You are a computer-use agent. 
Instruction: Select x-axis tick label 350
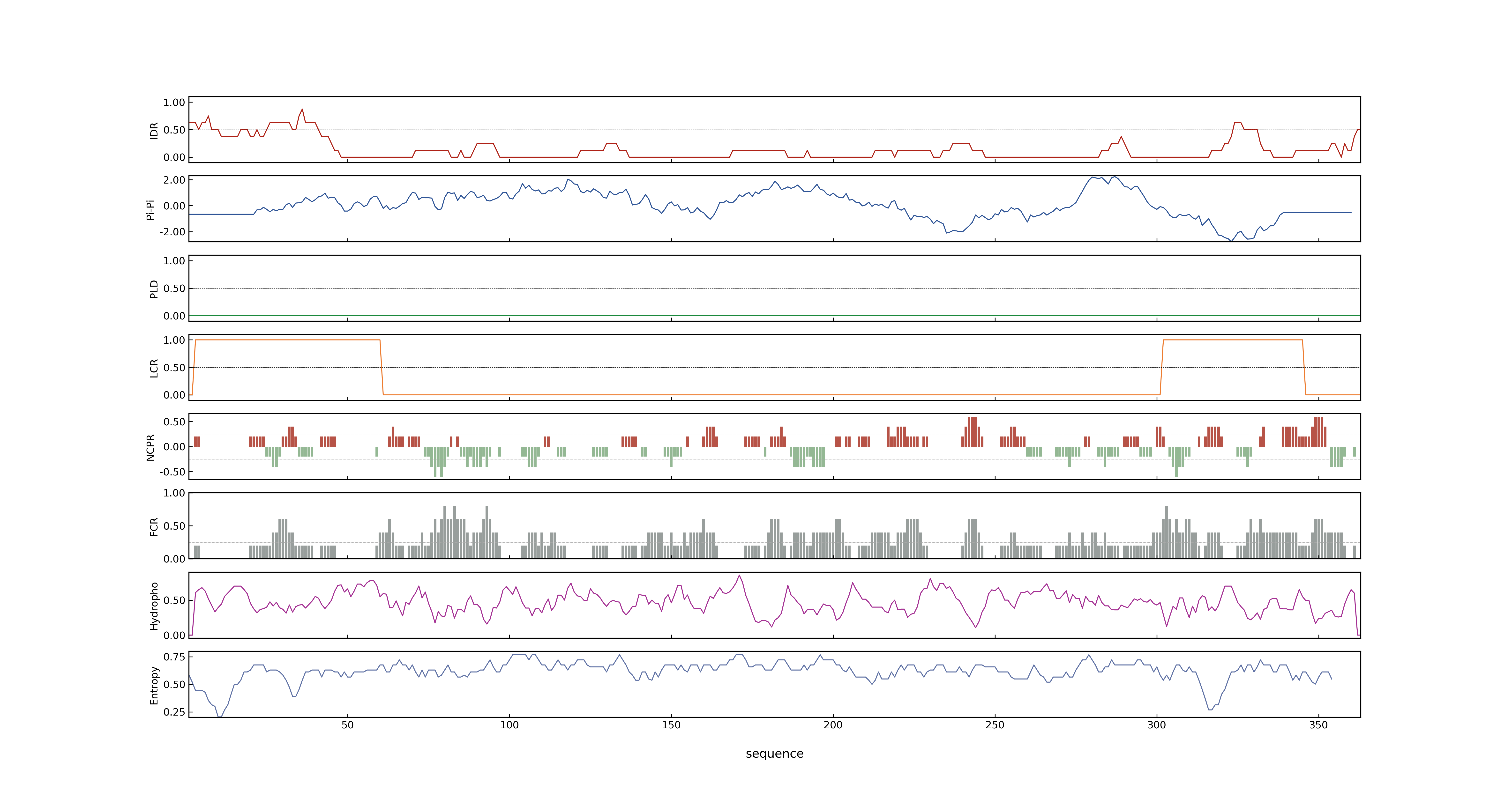click(x=1318, y=725)
